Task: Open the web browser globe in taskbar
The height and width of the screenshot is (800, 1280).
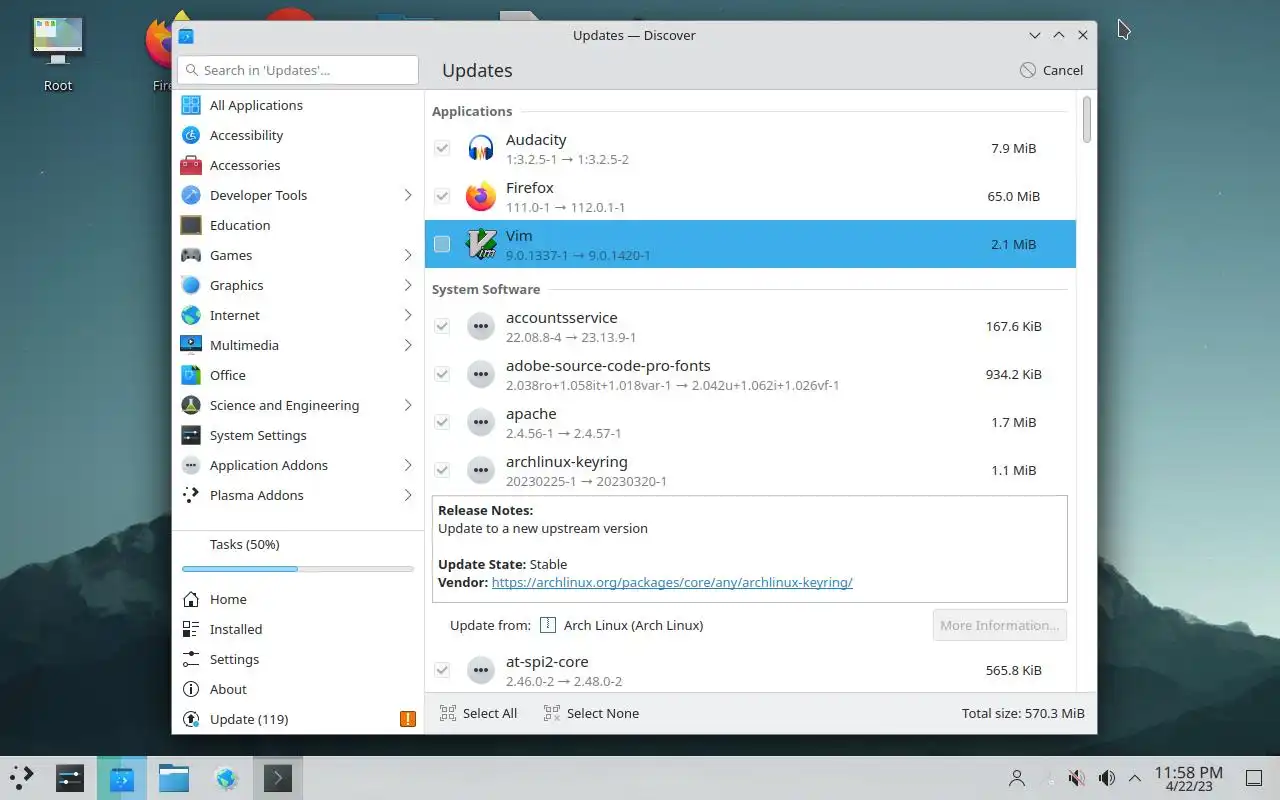Action: click(x=226, y=777)
